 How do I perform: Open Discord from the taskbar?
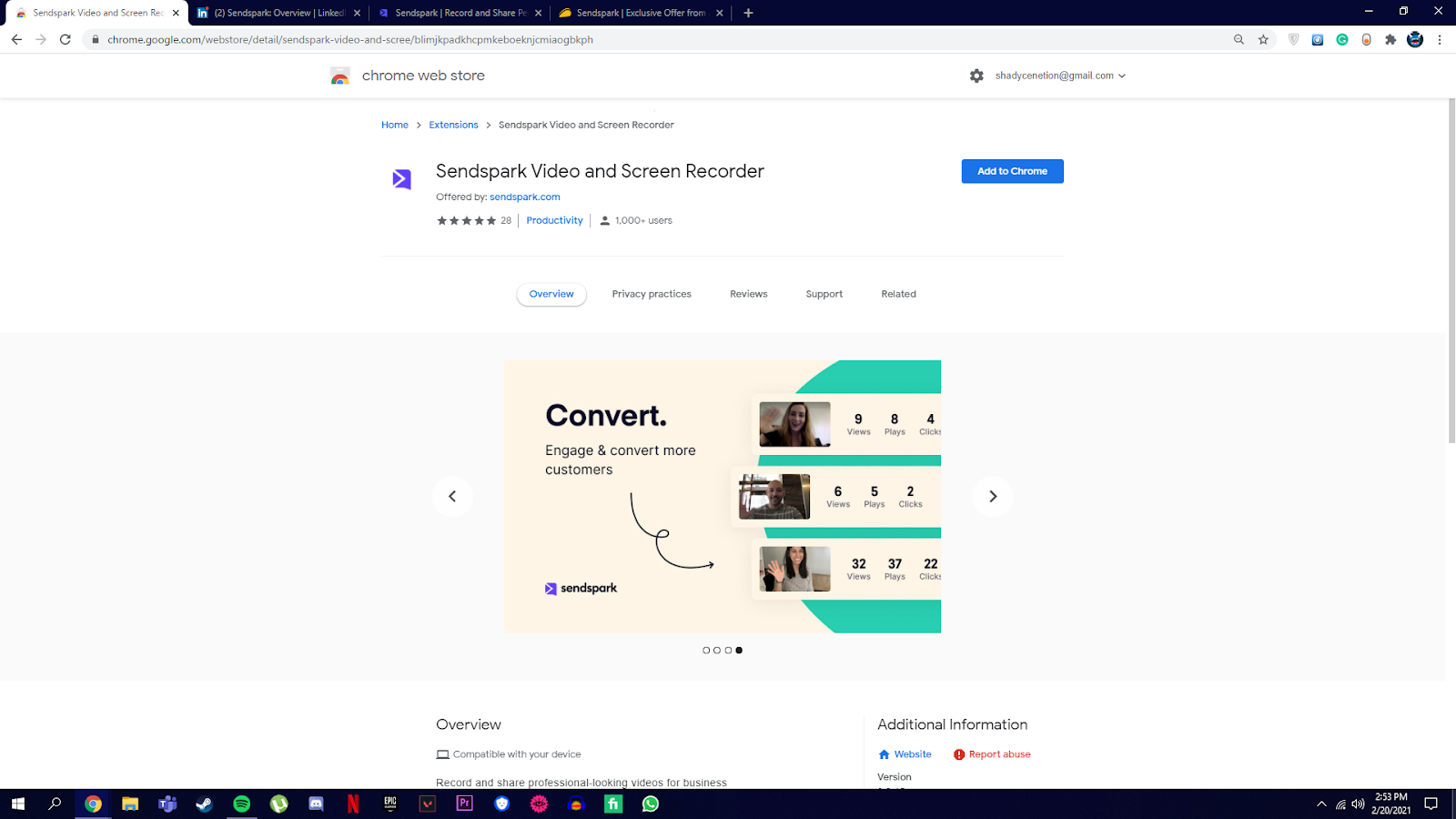pyautogui.click(x=316, y=804)
